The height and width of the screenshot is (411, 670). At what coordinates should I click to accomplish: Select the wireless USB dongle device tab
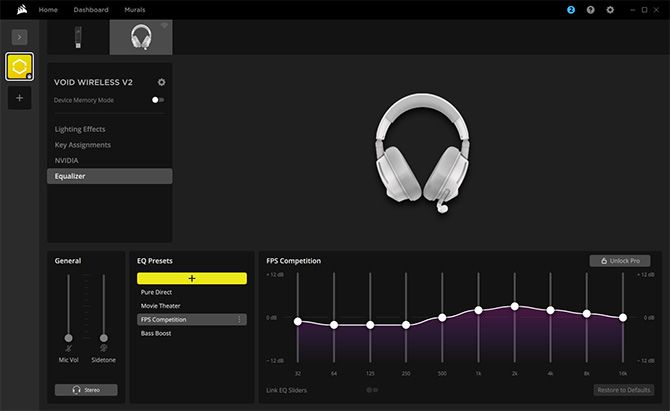[x=78, y=37]
